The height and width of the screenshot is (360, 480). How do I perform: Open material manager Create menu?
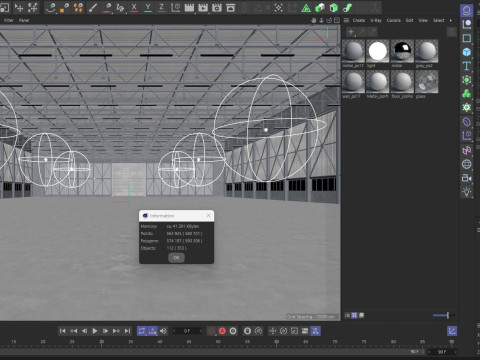[x=359, y=20]
